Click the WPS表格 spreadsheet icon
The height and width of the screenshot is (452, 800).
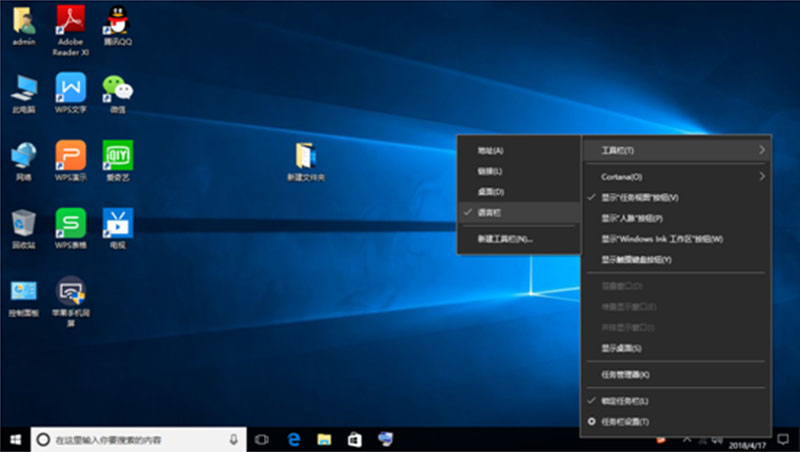point(71,223)
